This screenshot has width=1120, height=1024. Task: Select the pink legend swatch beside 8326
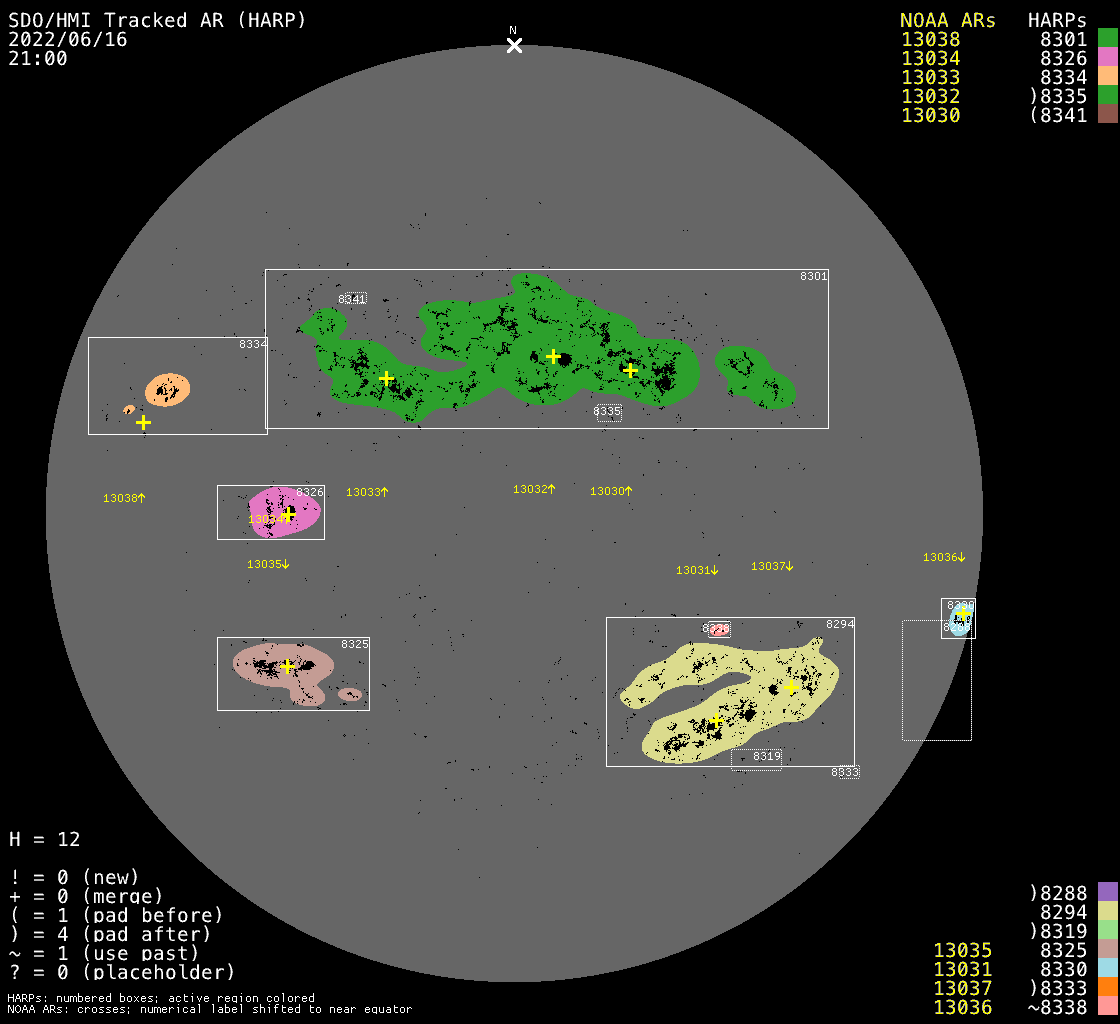(x=1107, y=58)
